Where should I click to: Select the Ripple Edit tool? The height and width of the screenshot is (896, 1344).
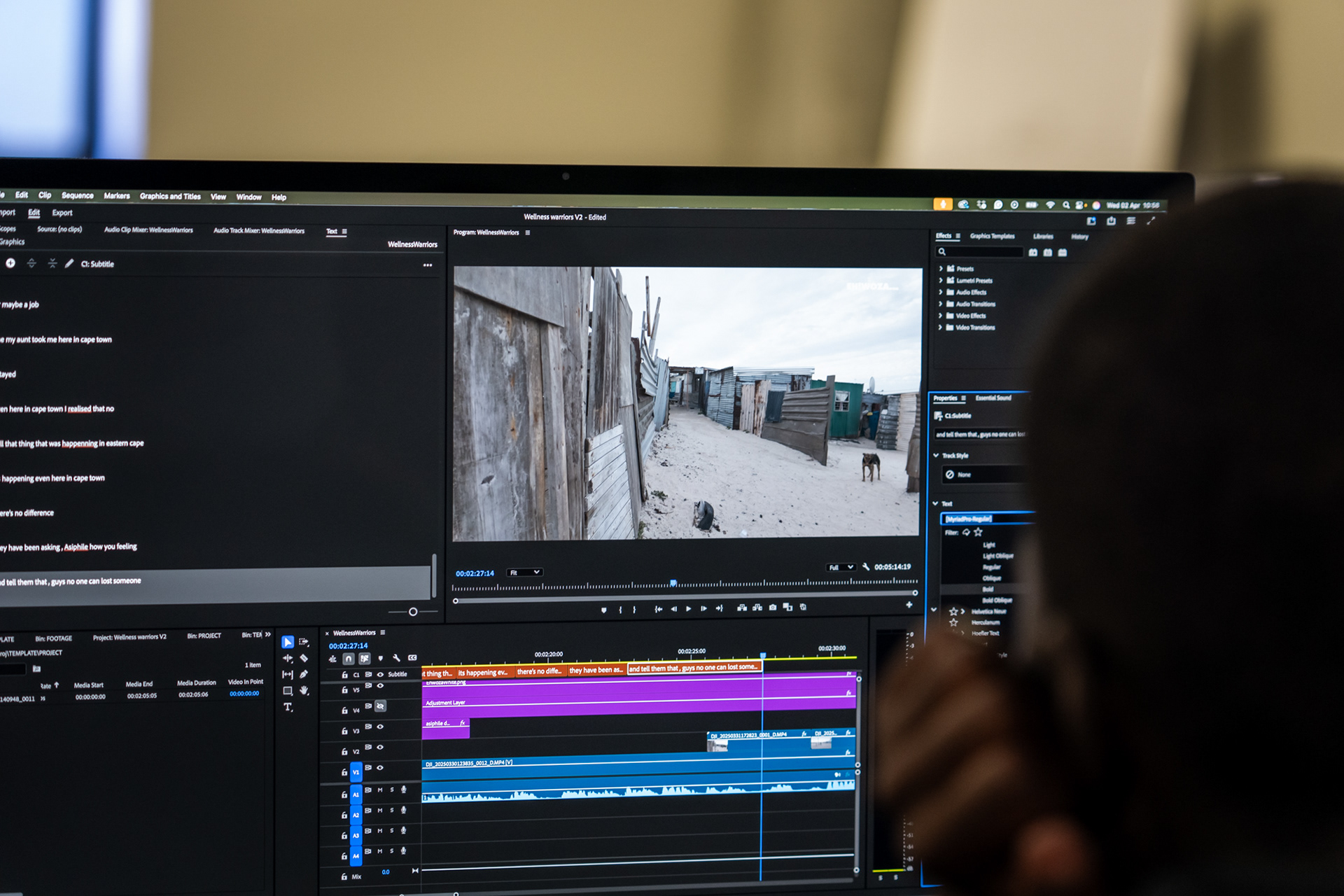[x=288, y=658]
